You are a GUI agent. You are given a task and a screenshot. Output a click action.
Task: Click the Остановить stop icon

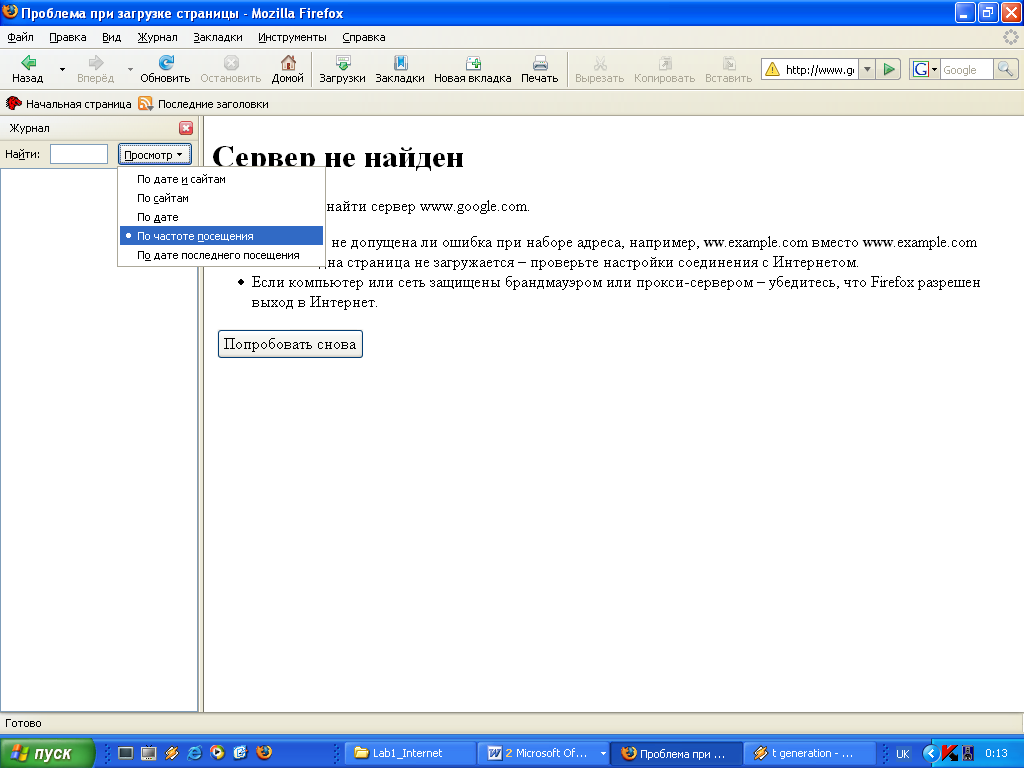(x=231, y=63)
